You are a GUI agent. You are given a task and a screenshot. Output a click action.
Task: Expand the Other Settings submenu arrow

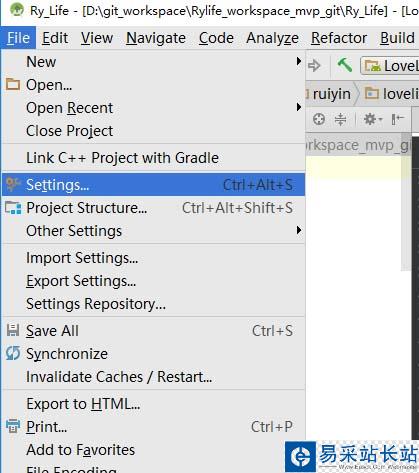pyautogui.click(x=299, y=230)
